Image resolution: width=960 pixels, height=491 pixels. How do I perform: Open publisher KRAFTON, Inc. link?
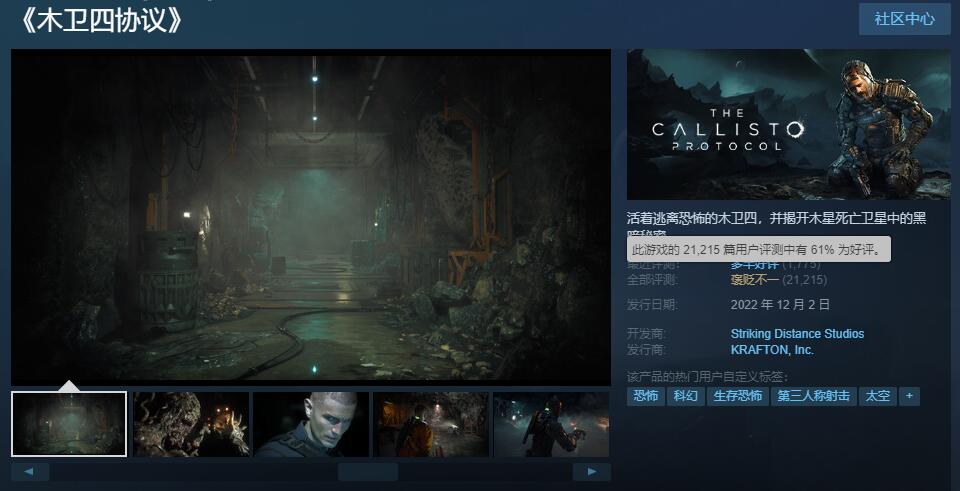pos(772,350)
